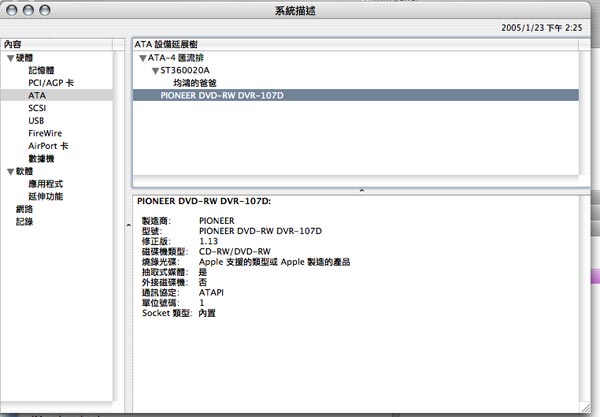Collapse the 硬體 hardware section
This screenshot has width=600, height=417.
tap(11, 58)
